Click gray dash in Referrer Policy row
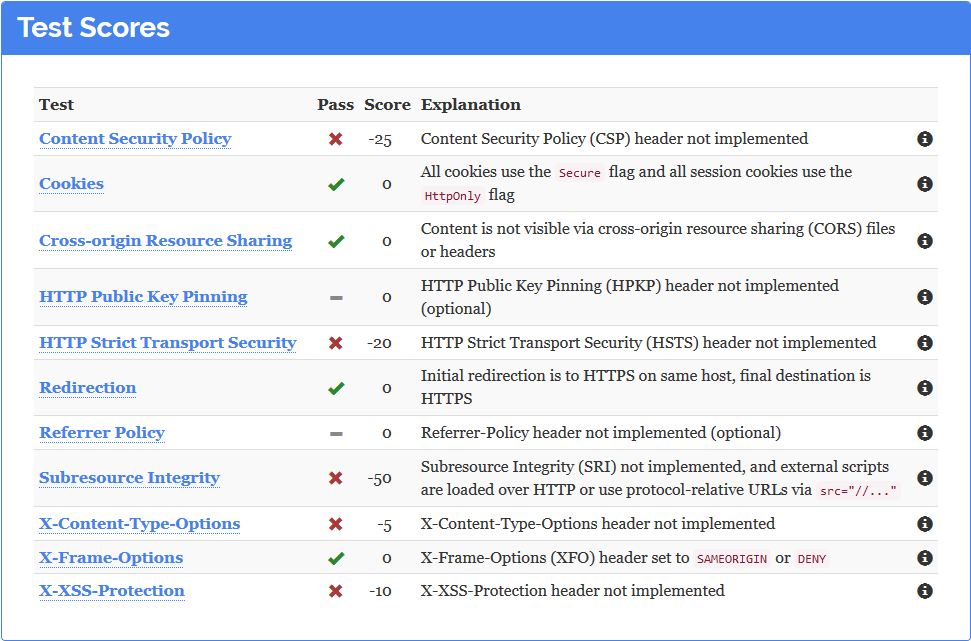This screenshot has height=641, width=971. coord(336,434)
